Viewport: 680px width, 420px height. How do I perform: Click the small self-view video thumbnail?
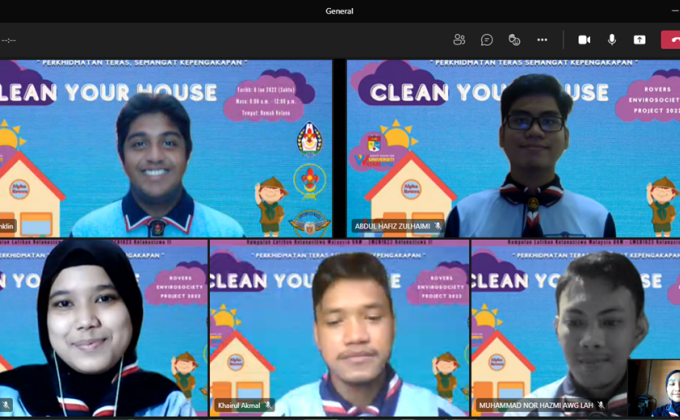pos(657,390)
